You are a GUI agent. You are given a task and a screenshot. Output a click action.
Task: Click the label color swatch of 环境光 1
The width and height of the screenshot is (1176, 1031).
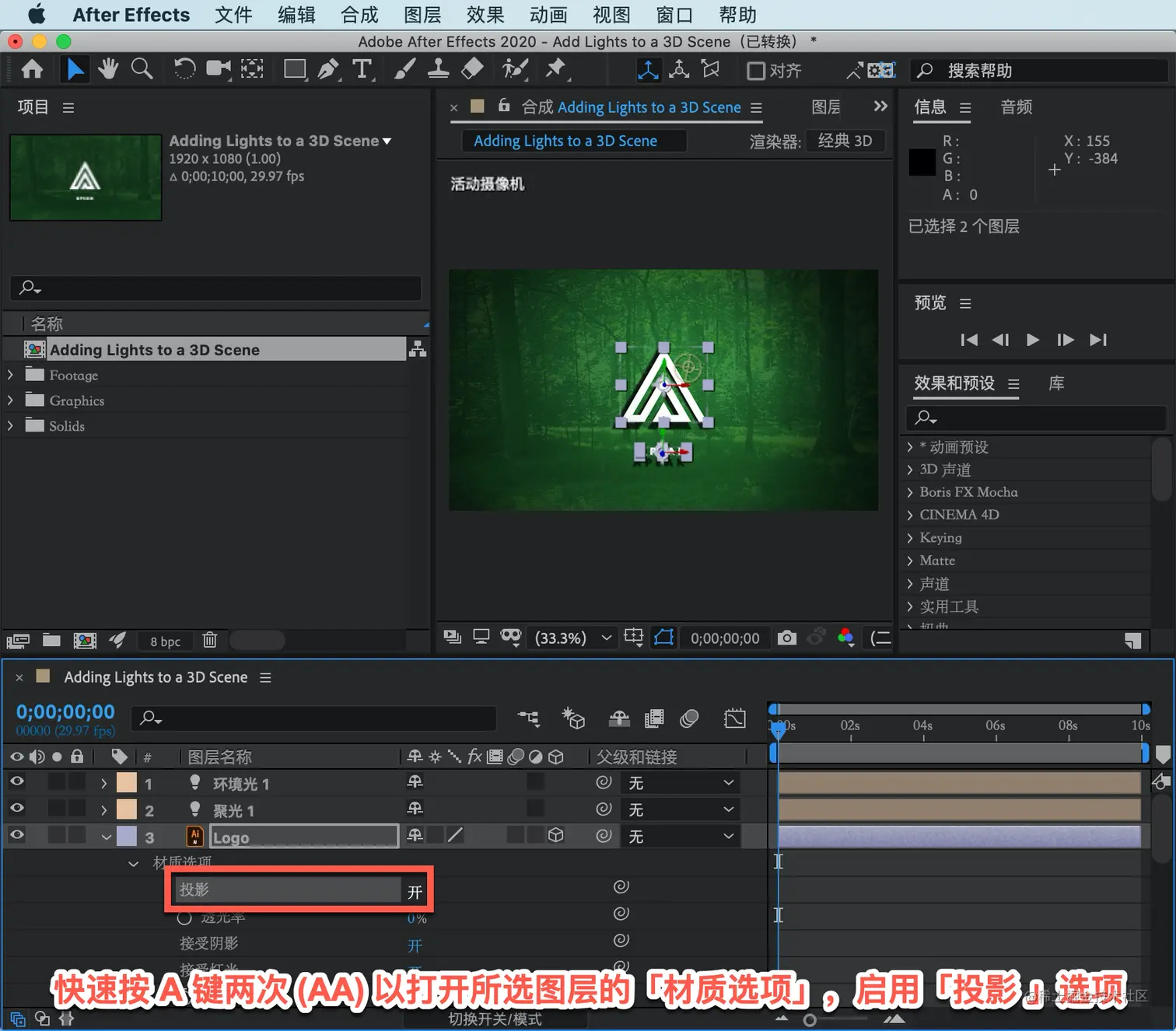127,783
